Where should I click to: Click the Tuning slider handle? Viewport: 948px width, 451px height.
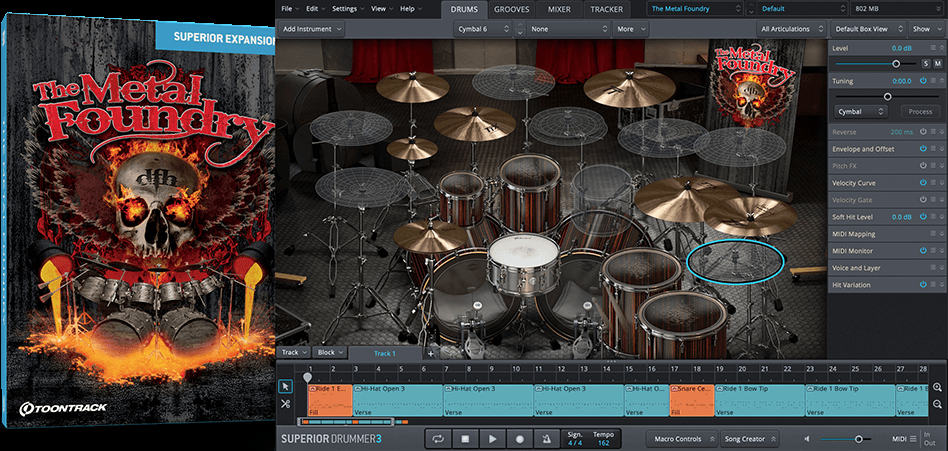tap(888, 96)
